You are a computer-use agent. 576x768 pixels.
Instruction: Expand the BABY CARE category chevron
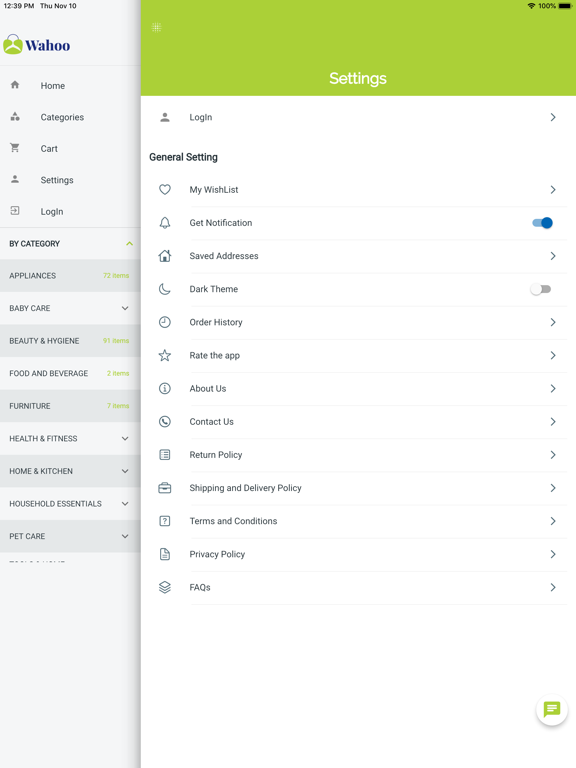(125, 308)
